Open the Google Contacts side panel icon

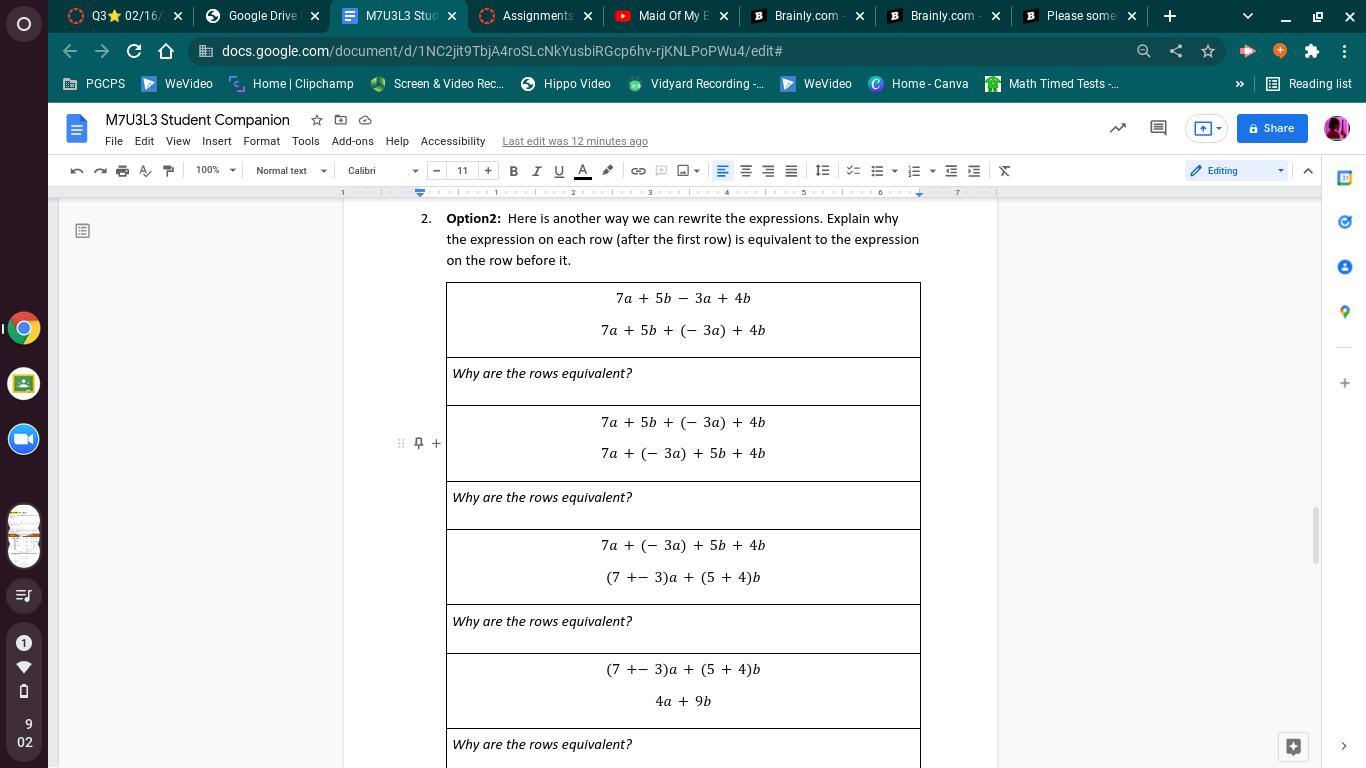point(1344,267)
